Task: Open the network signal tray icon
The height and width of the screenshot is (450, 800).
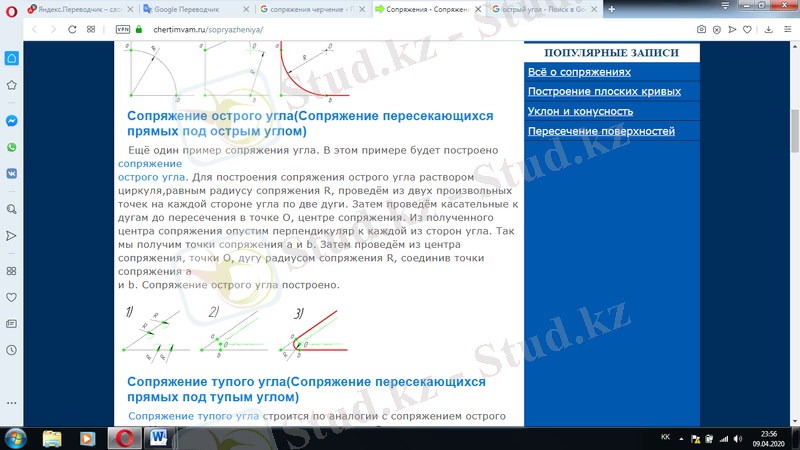Action: point(724,439)
